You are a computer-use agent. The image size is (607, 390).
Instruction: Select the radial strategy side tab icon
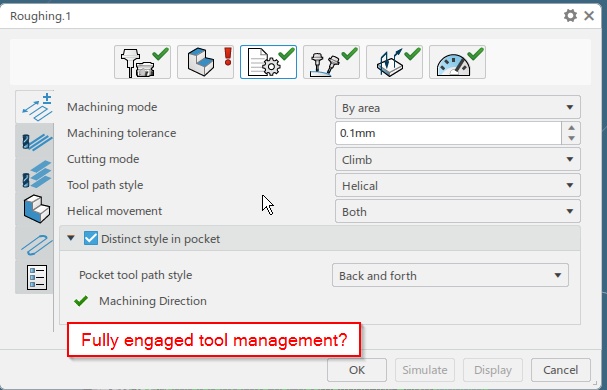36,141
